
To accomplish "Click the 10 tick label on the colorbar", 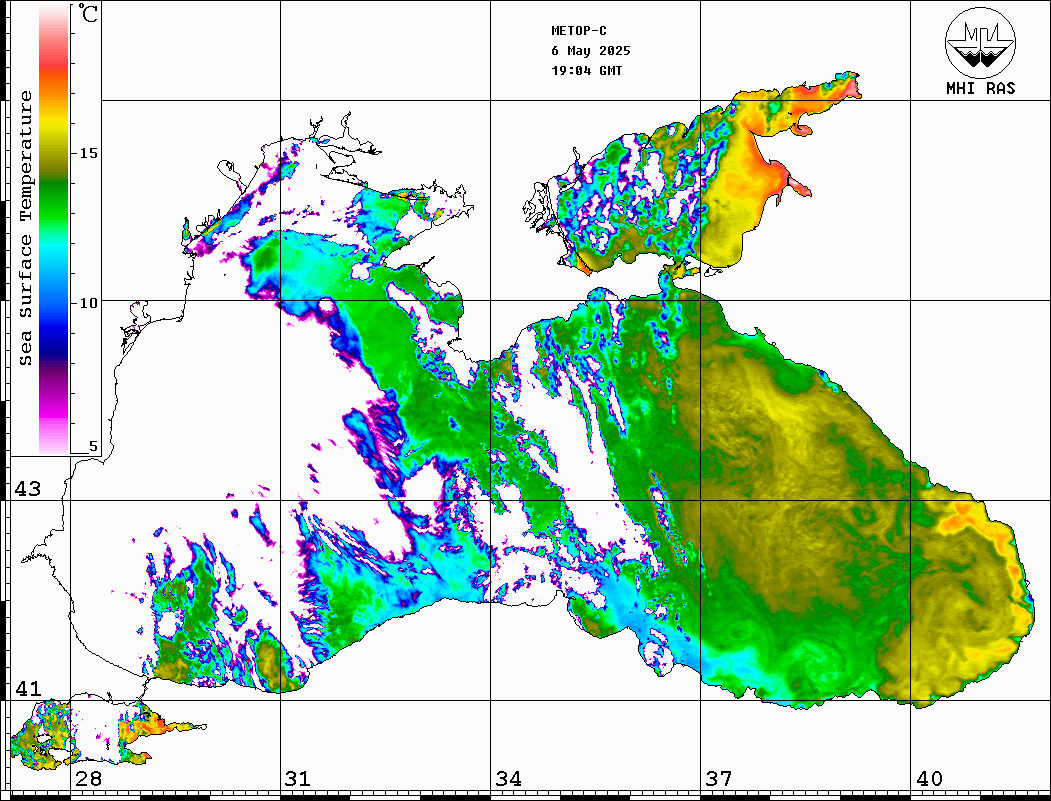I will (88, 303).
